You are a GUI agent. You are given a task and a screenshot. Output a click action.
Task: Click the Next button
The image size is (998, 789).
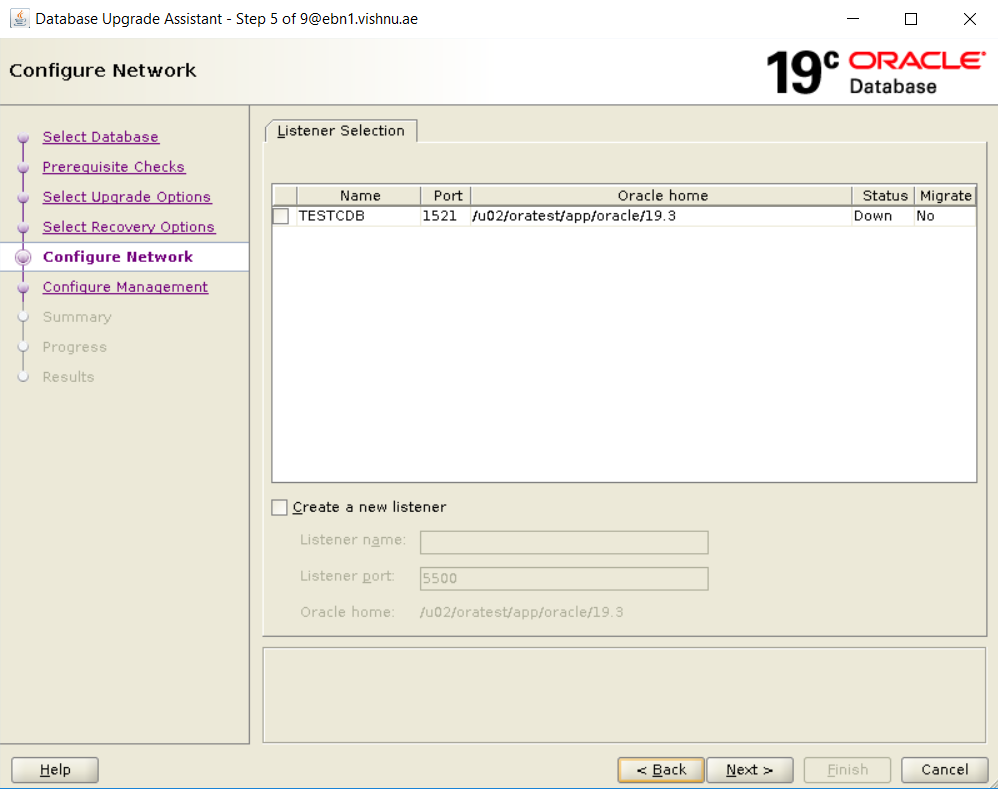pos(750,769)
